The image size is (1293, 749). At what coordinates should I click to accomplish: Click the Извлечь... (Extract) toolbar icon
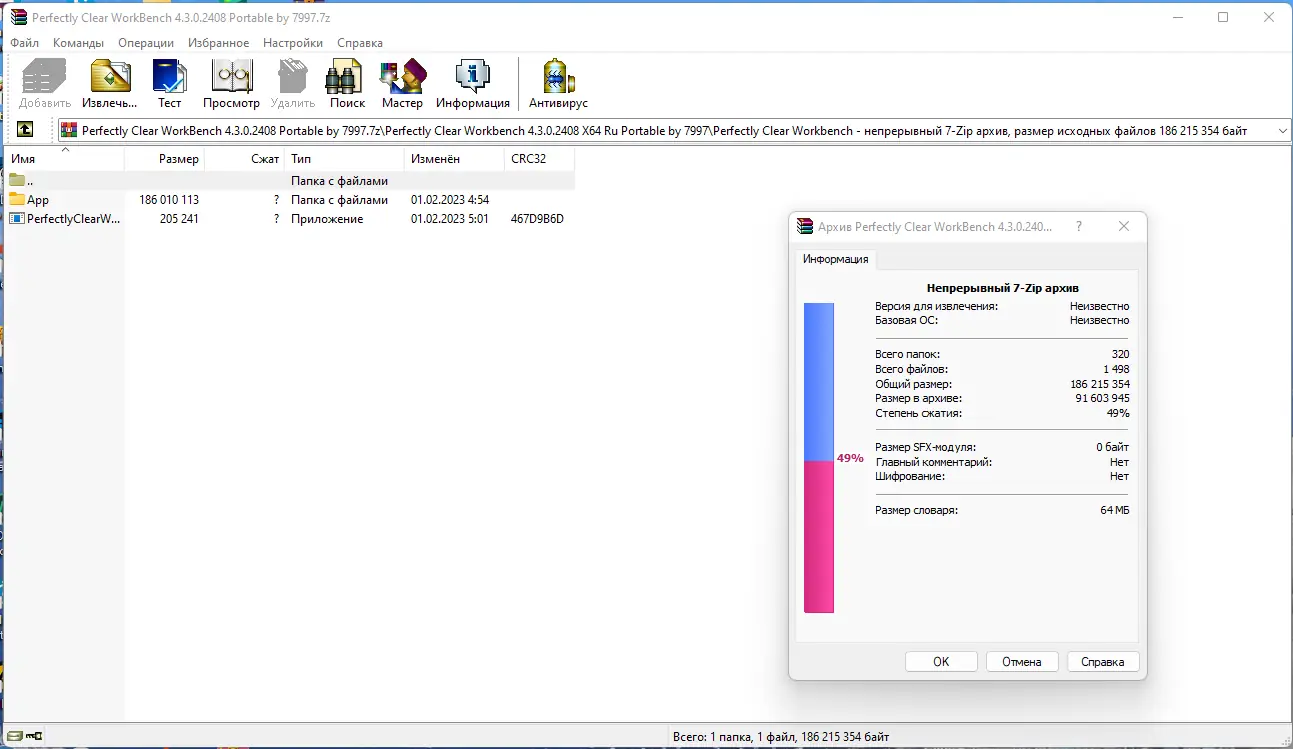(x=110, y=76)
